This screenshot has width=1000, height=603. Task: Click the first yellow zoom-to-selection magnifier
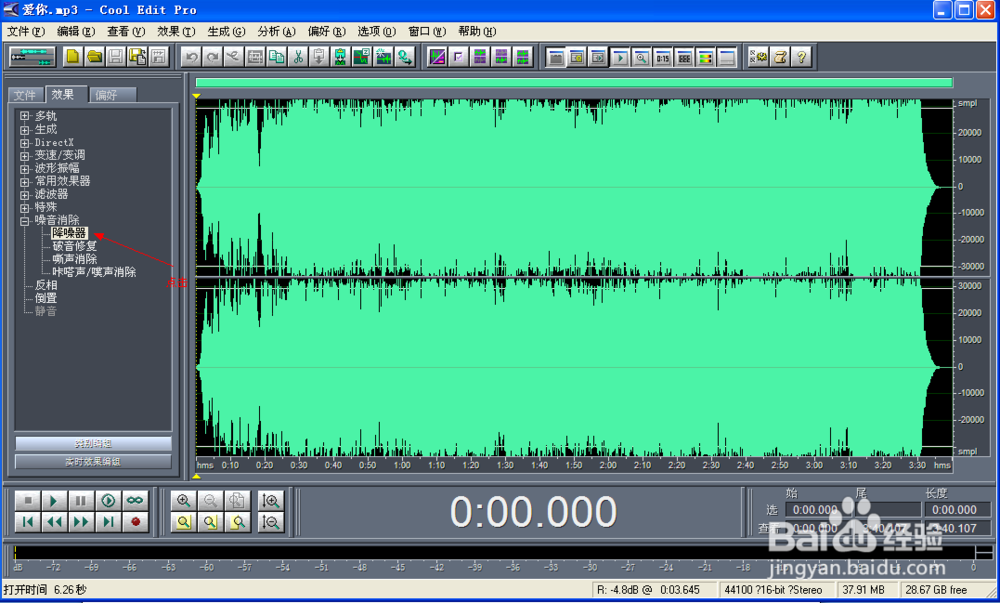click(x=184, y=522)
